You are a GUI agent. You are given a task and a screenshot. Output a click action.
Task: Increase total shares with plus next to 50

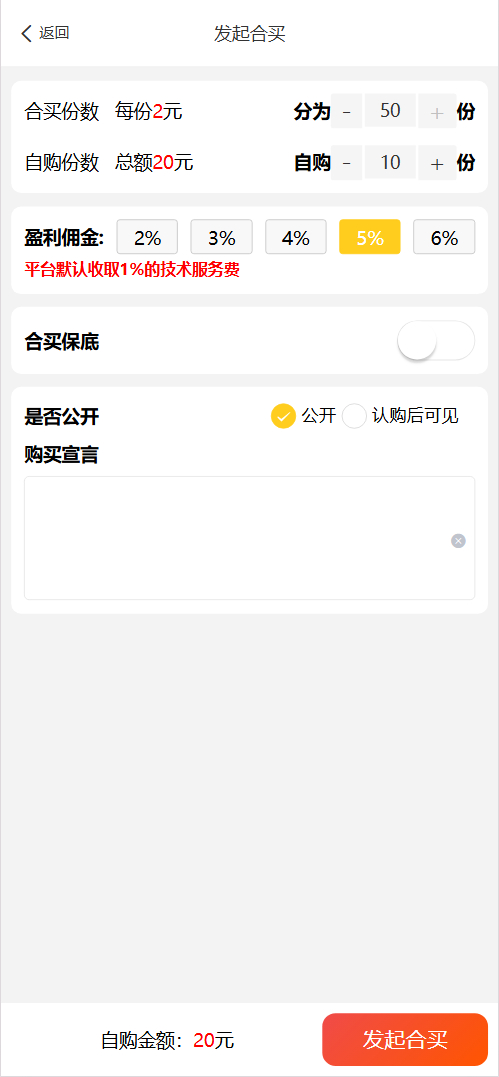437,111
